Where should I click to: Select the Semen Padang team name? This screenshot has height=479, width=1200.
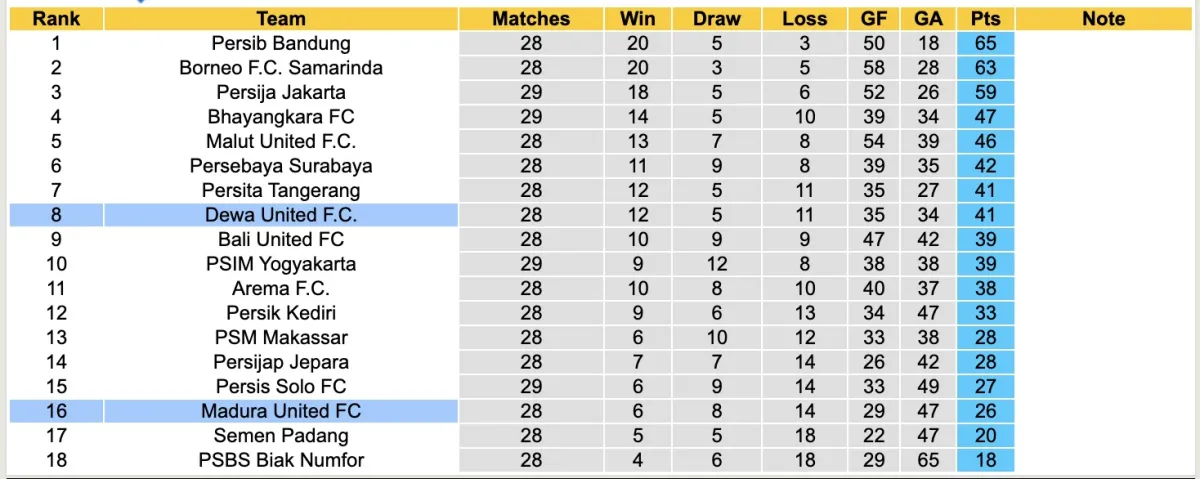(281, 435)
